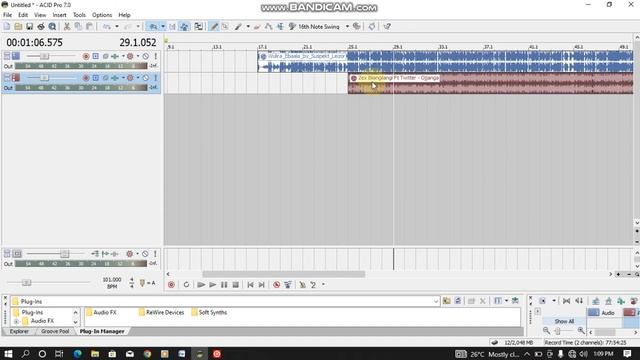
Task: Click the 101.000 BPM tempo field
Action: (112, 280)
